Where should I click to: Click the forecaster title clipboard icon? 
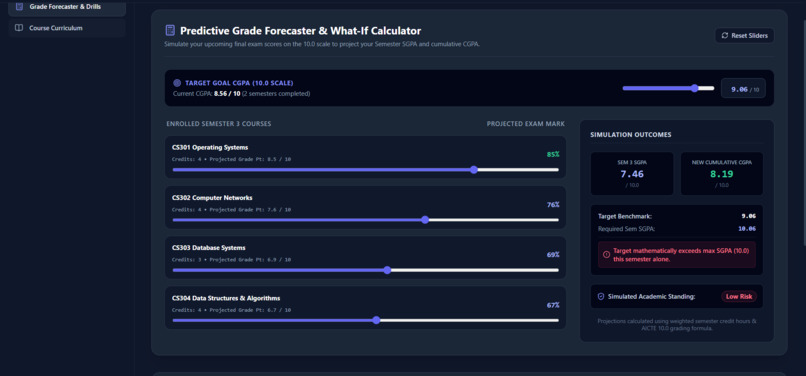[x=170, y=30]
